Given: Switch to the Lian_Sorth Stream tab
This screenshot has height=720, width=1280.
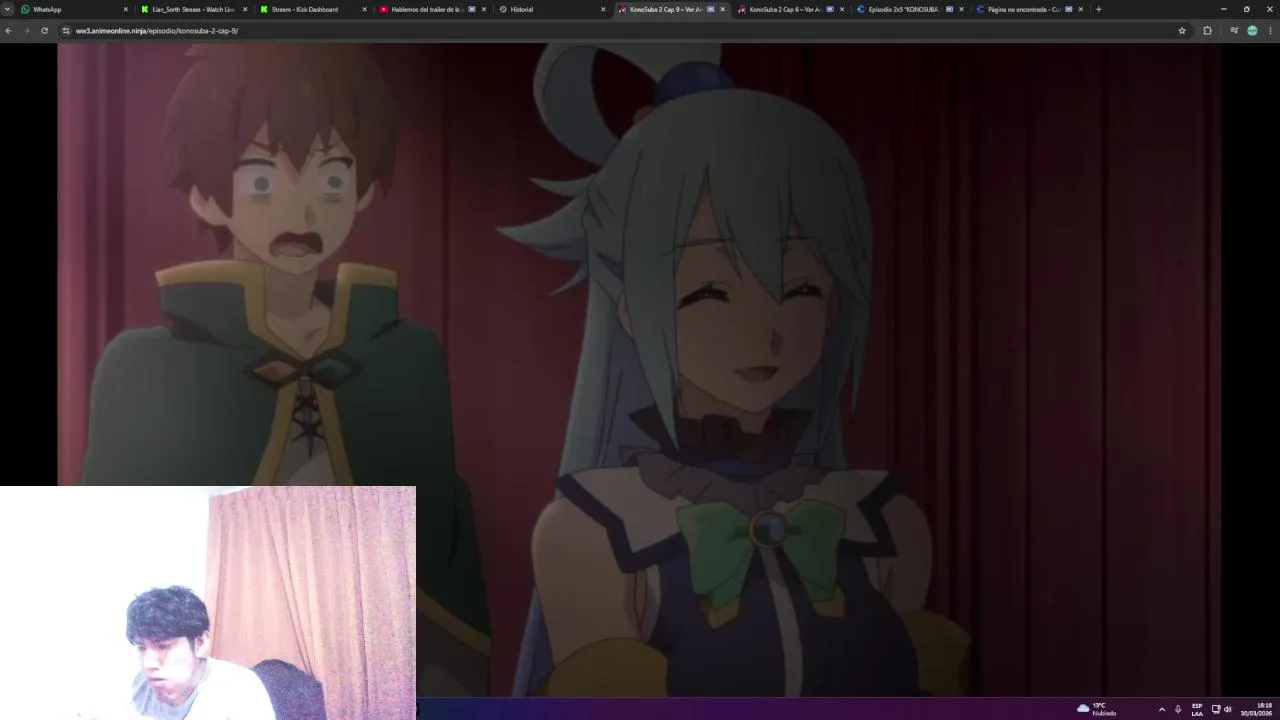Looking at the screenshot, I should tap(193, 9).
